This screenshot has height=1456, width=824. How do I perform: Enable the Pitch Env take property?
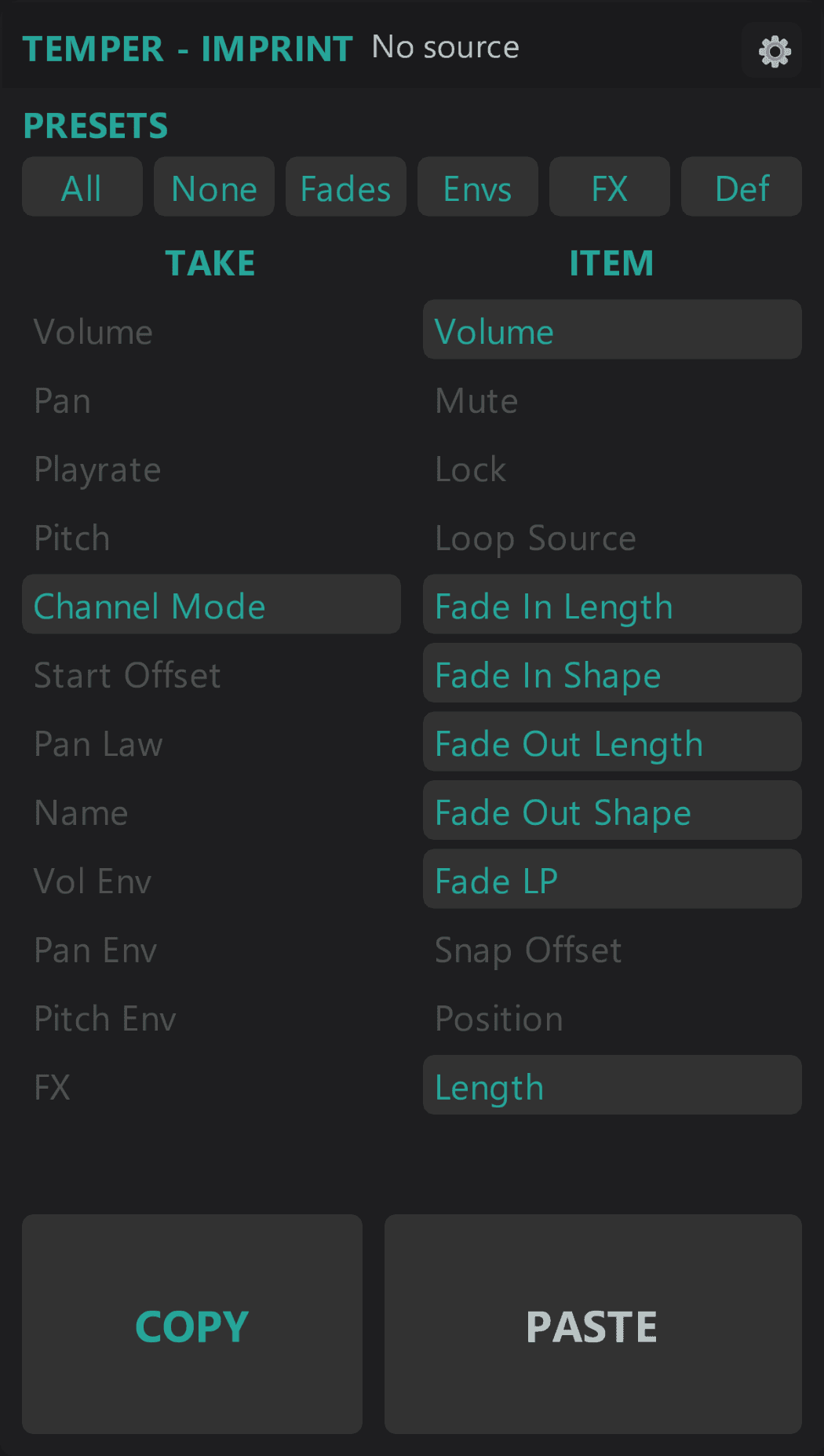click(x=104, y=1018)
